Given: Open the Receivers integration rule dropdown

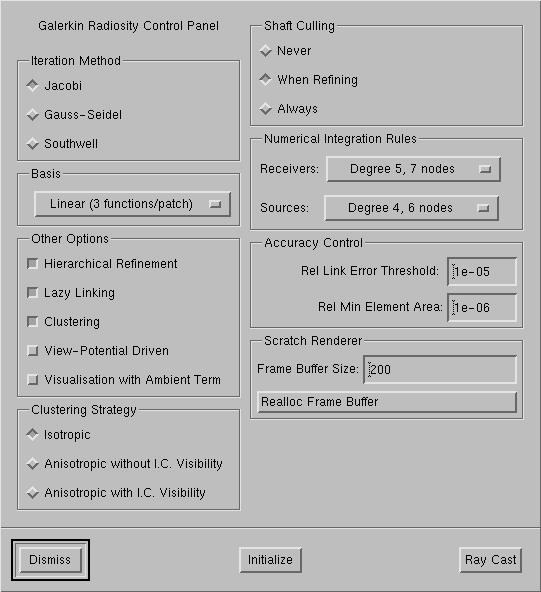Looking at the screenshot, I should point(413,169).
